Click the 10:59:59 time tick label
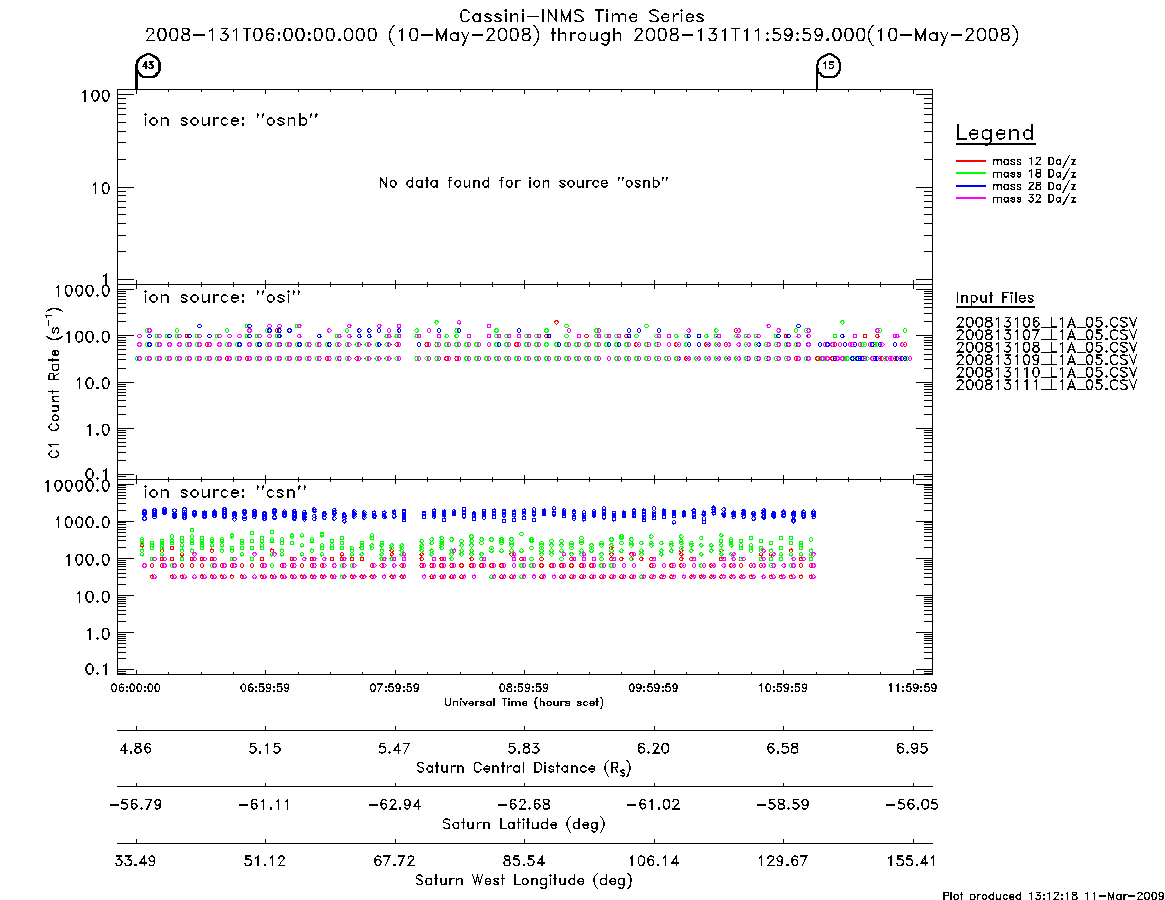Viewport: 1165px width, 900px height. (x=782, y=688)
